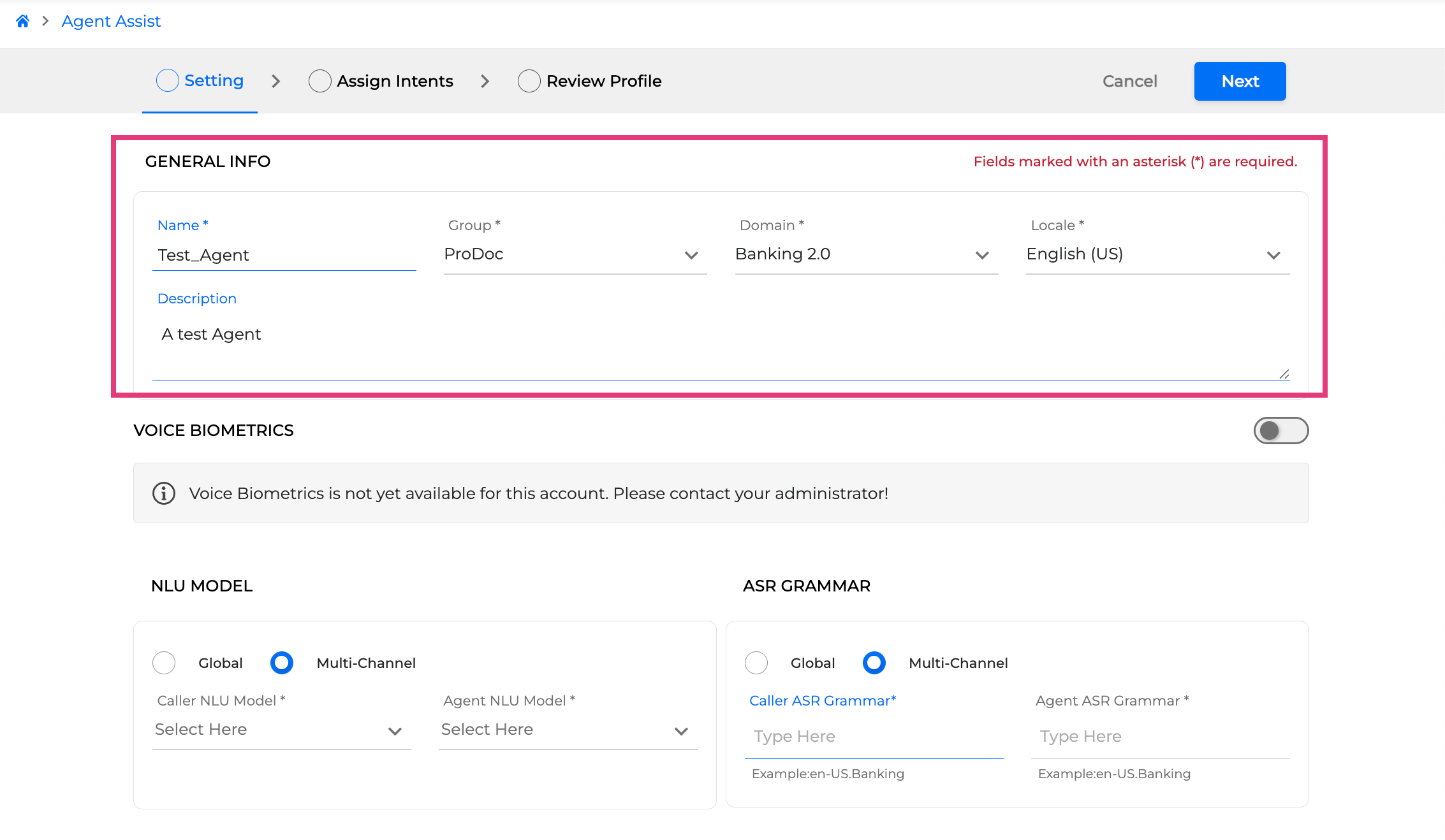The image size is (1445, 840).
Task: Expand the Locale dropdown English (US)
Action: click(1157, 254)
